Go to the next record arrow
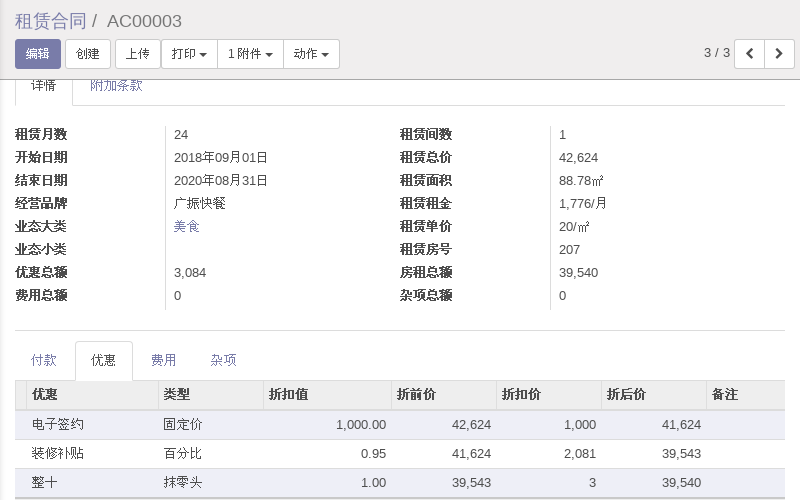Screen dimensions: 800x500 [x=779, y=54]
